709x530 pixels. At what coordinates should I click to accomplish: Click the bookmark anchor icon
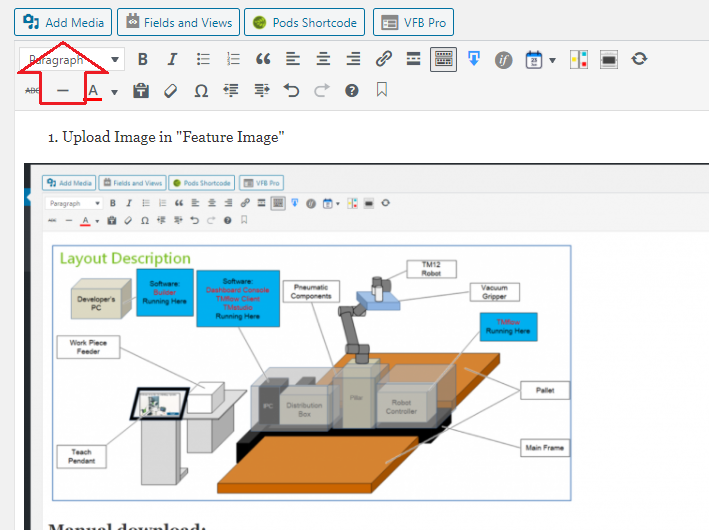pyautogui.click(x=382, y=90)
